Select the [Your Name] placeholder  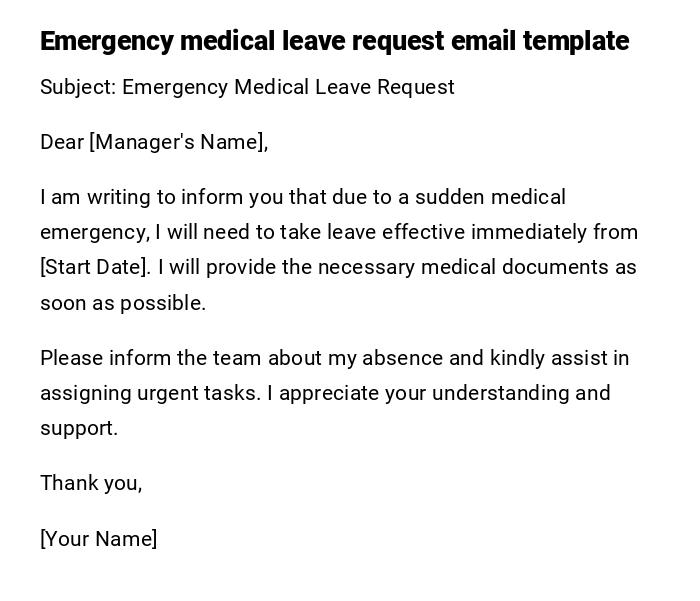(99, 539)
